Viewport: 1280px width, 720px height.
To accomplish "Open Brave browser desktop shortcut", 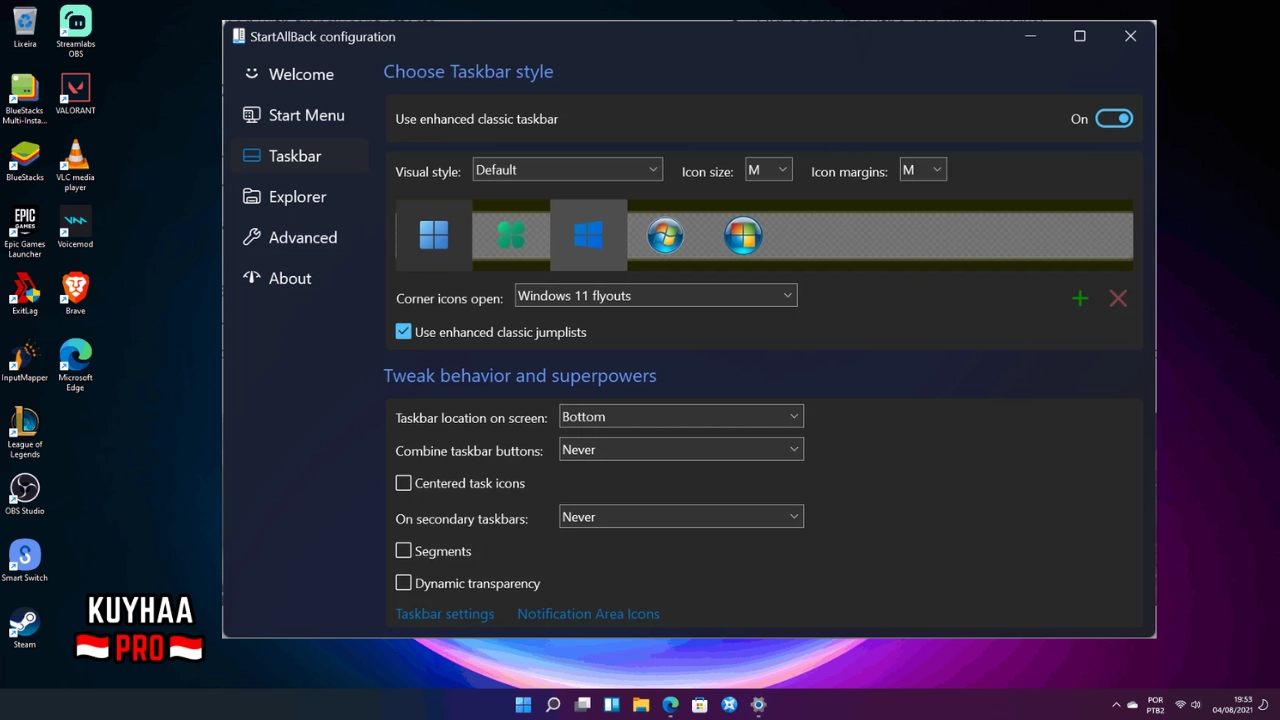I will pos(75,294).
